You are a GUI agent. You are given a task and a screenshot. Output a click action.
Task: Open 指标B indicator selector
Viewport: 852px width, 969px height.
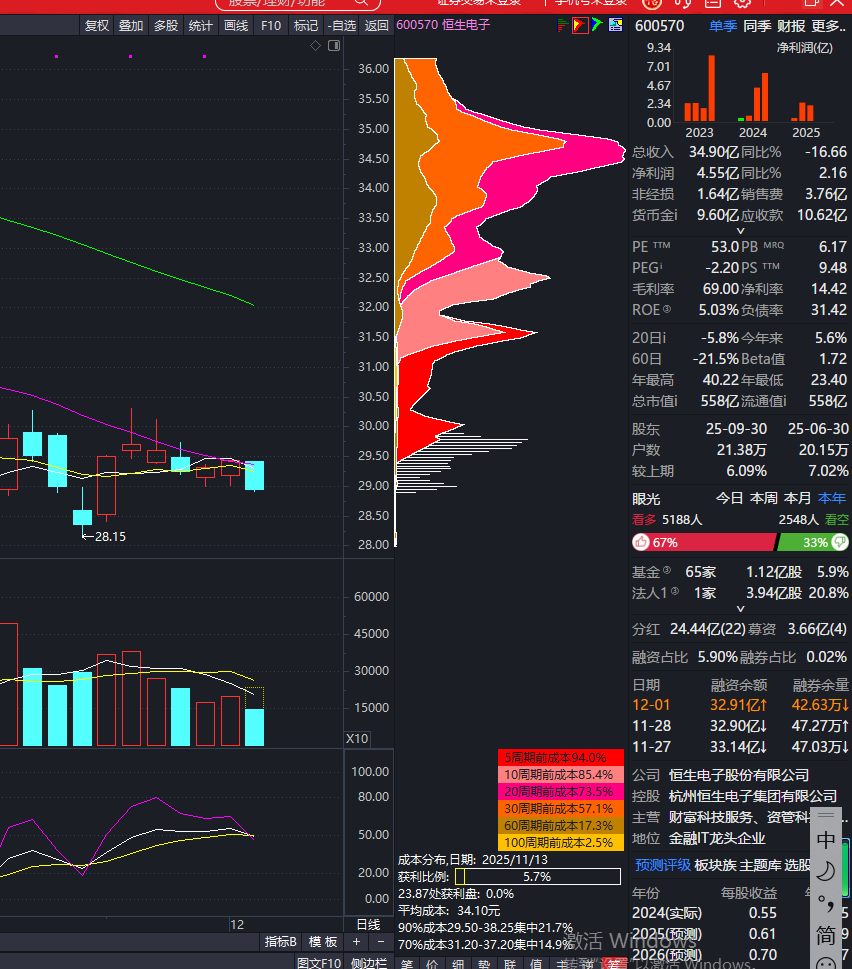point(280,941)
